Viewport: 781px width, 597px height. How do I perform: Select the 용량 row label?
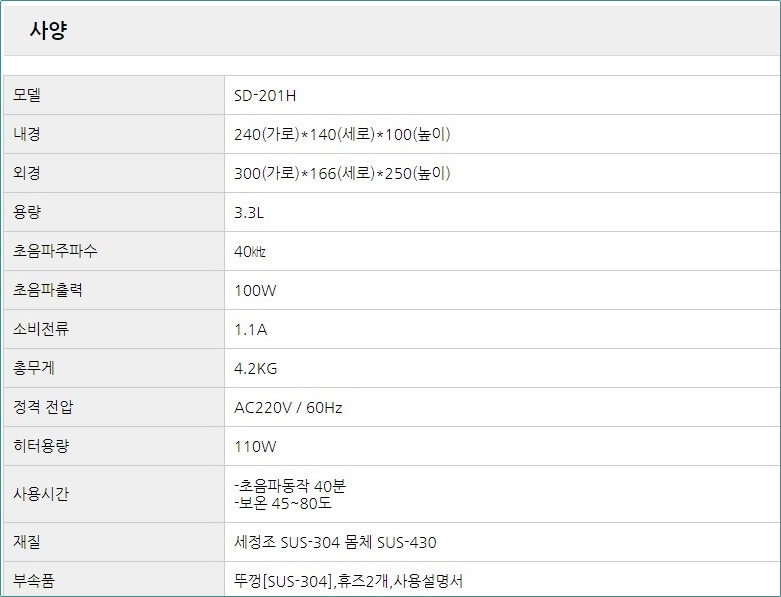click(x=27, y=212)
